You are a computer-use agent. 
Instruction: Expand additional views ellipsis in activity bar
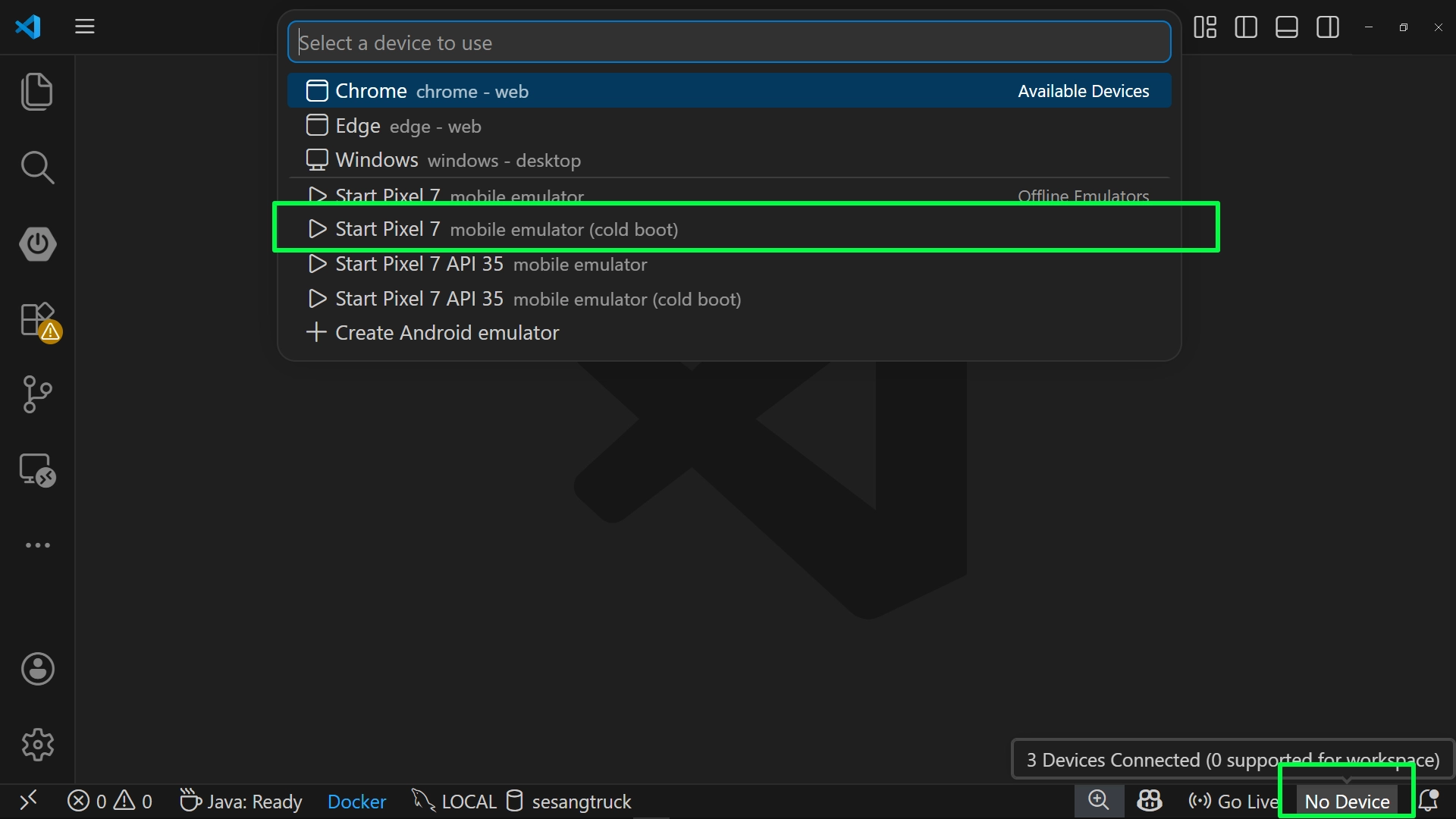[37, 545]
